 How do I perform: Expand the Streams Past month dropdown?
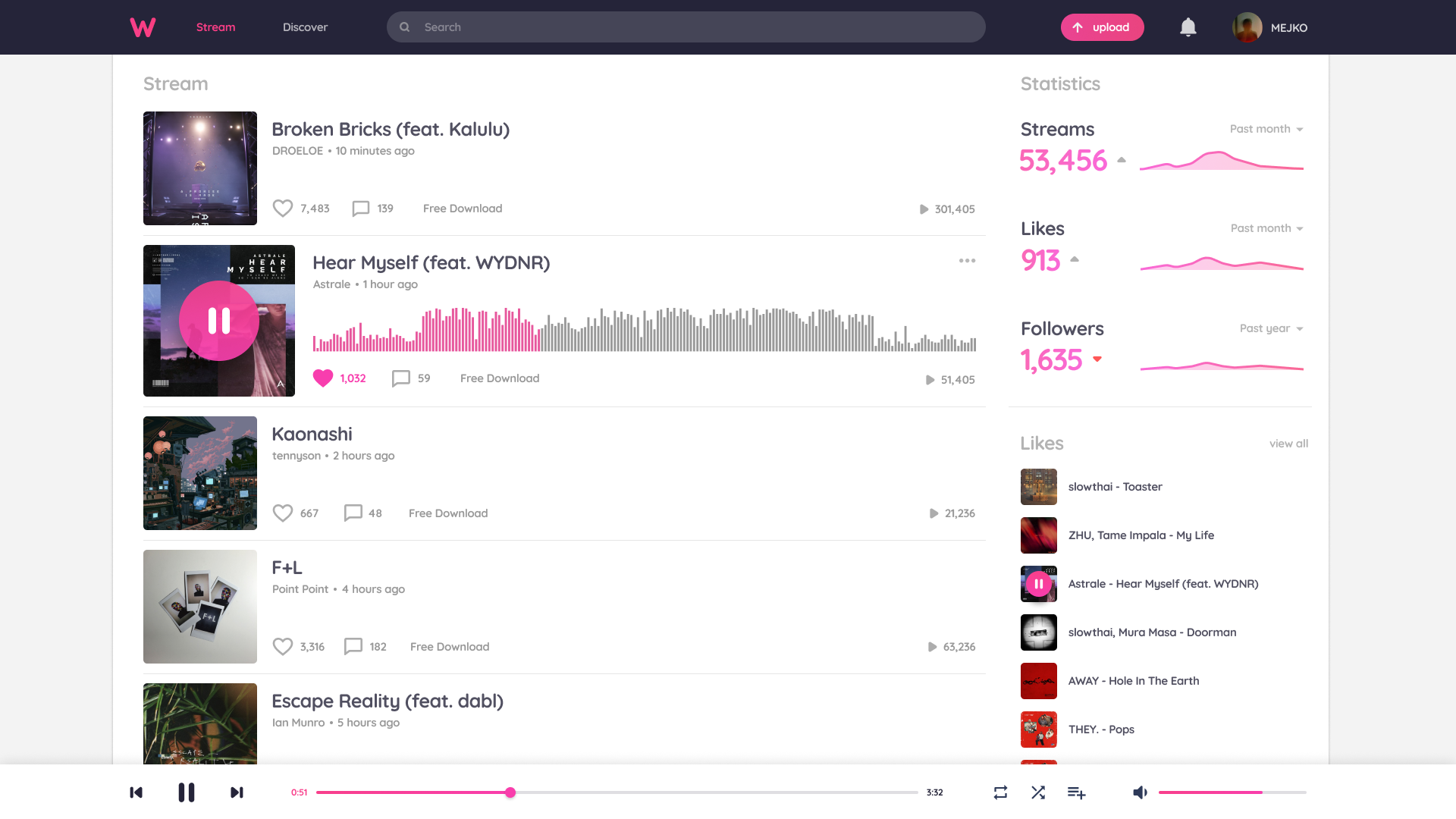(1266, 129)
